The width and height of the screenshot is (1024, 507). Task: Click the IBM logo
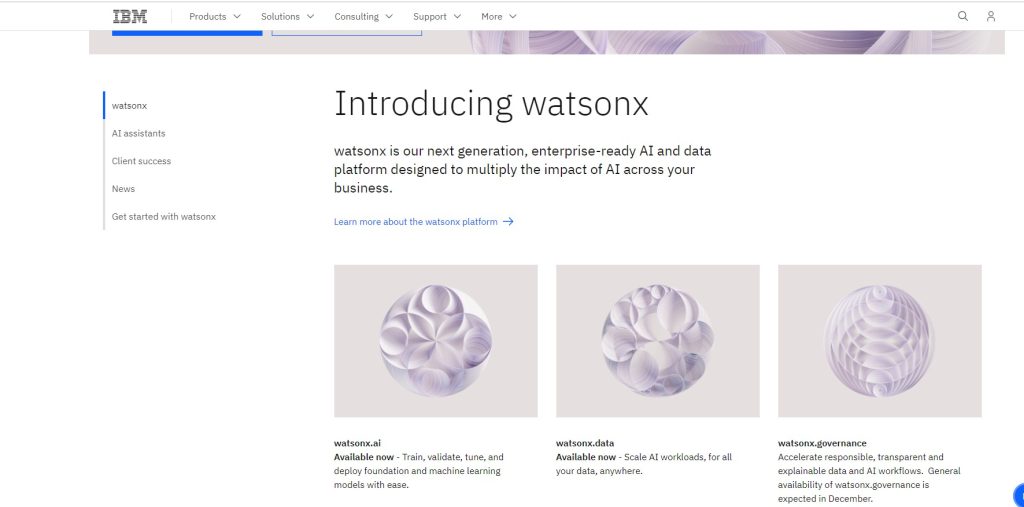(x=130, y=16)
